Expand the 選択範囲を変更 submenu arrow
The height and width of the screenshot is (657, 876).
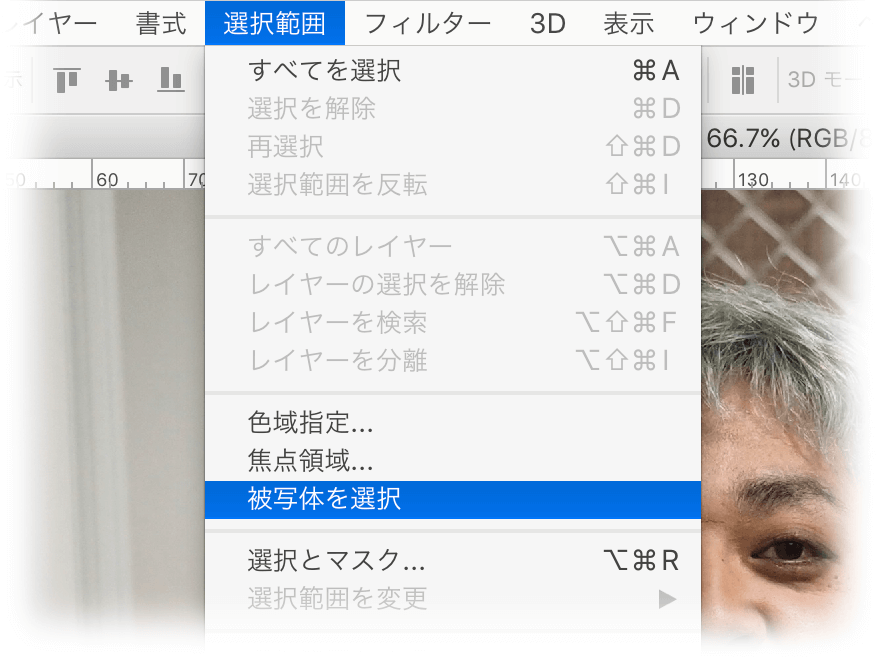pyautogui.click(x=667, y=599)
